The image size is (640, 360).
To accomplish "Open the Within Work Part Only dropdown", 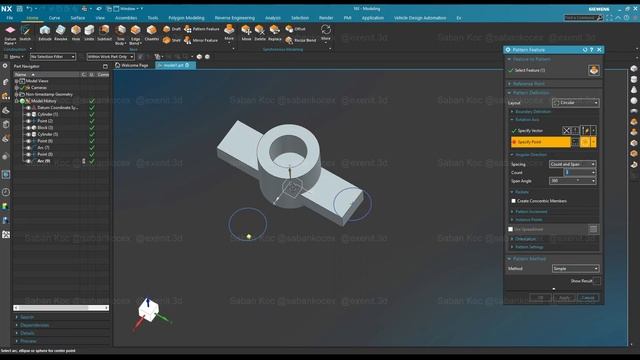I will (110, 57).
